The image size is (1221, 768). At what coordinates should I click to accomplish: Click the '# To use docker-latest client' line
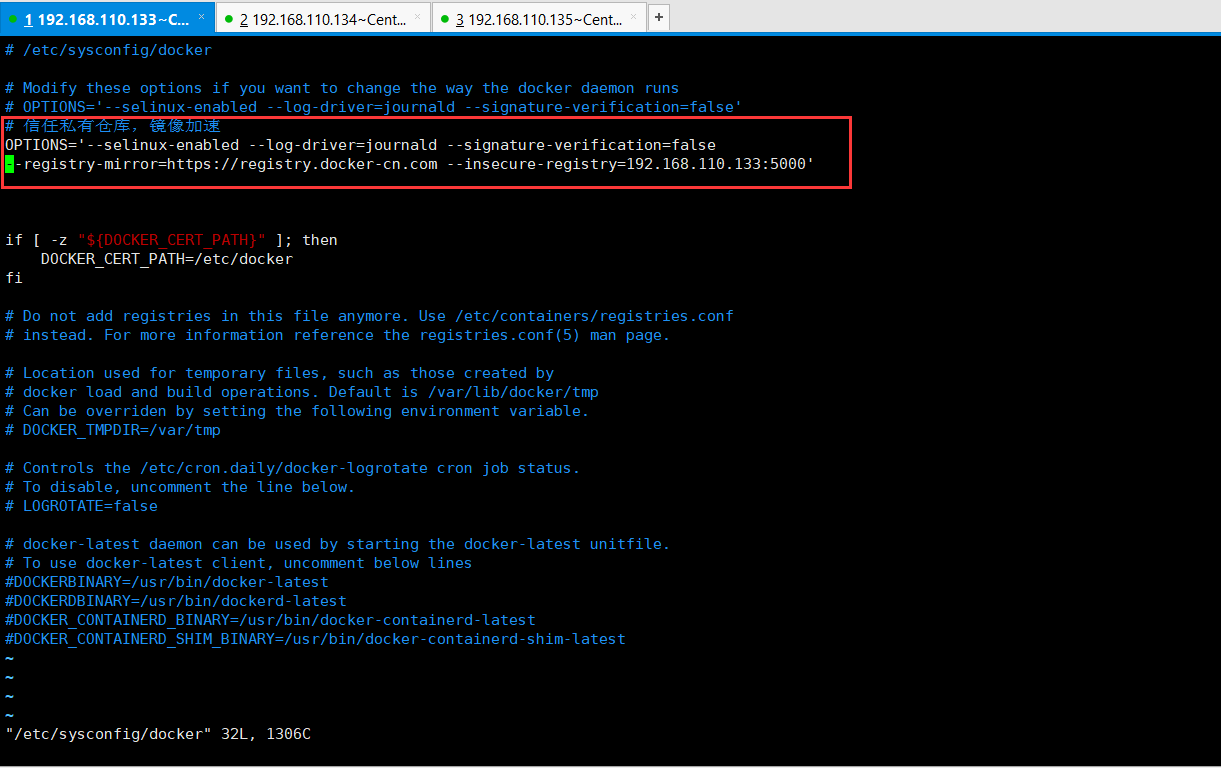(x=239, y=563)
